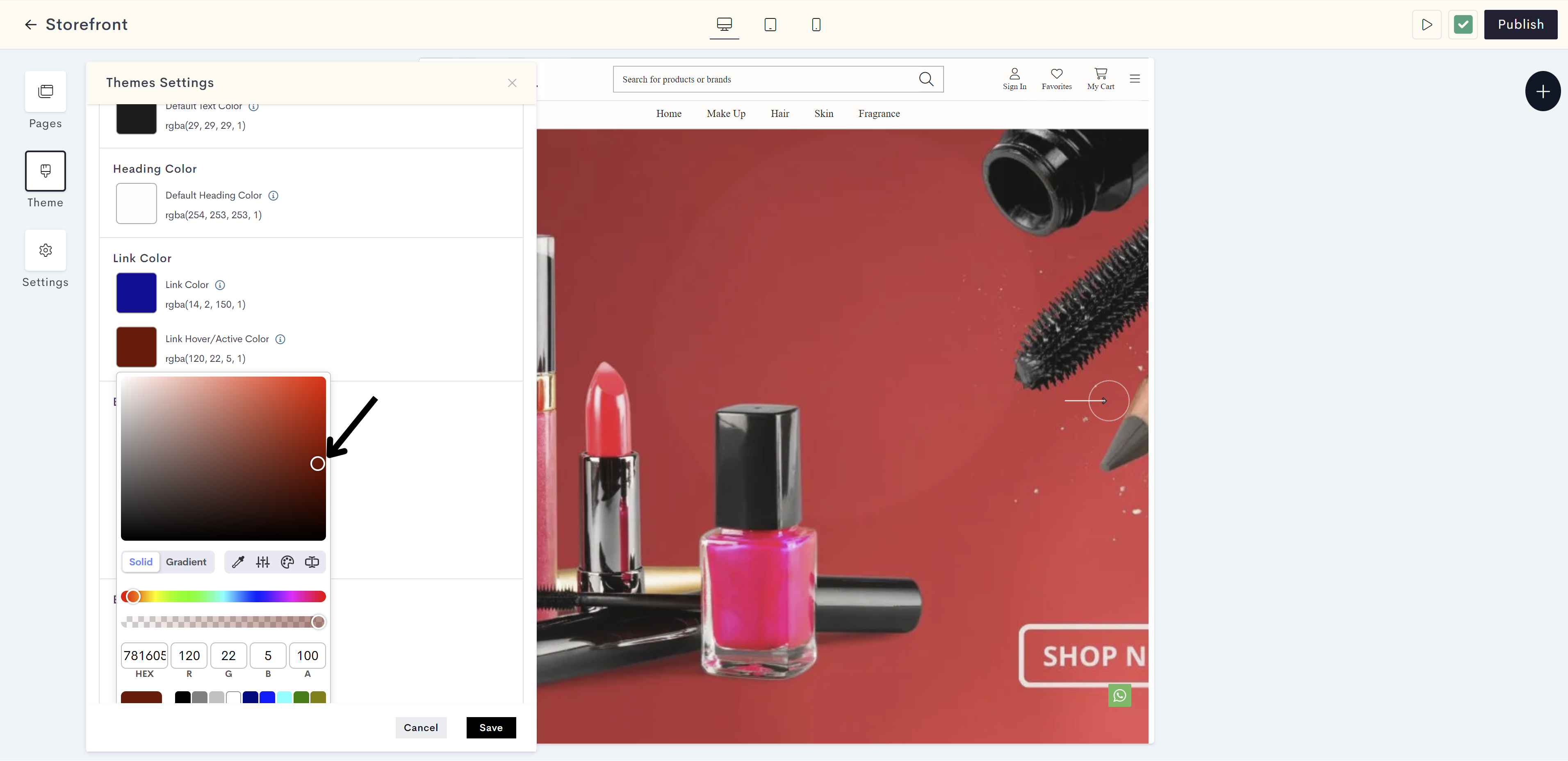Open the Make Up menu item
Screen dimensions: 1568x761
point(726,114)
